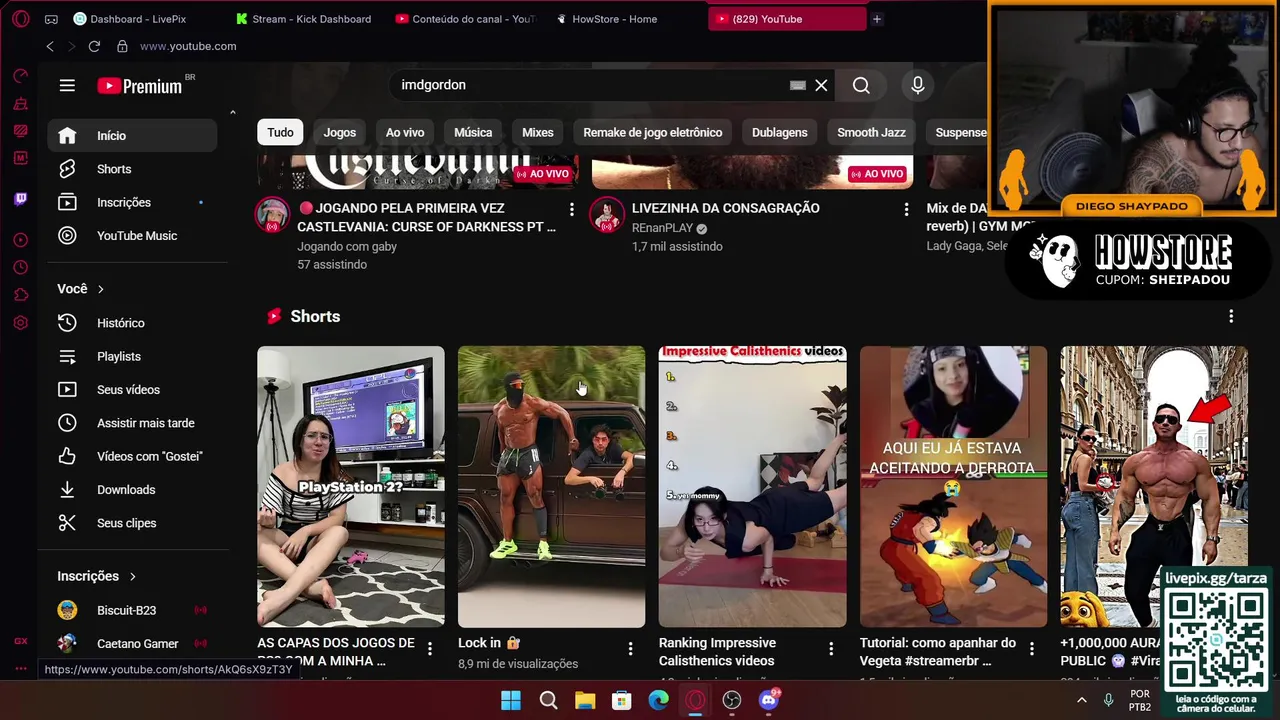Select the Ao vivo filter chip

click(405, 132)
